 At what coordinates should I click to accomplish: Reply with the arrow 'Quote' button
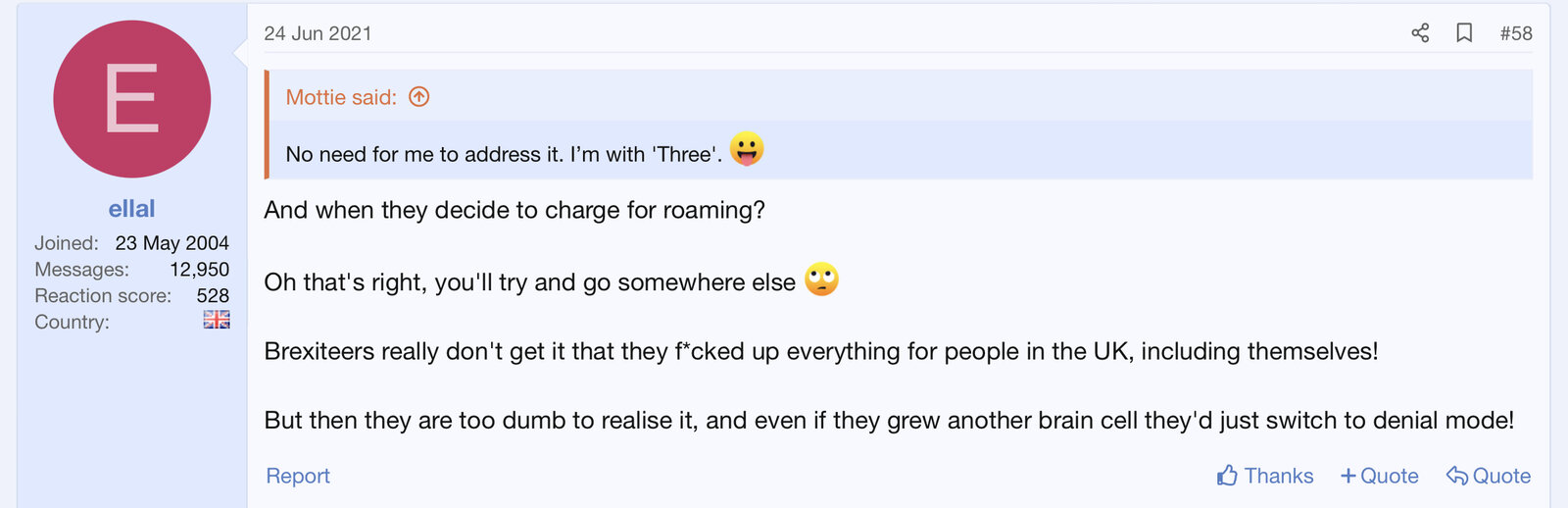1489,476
